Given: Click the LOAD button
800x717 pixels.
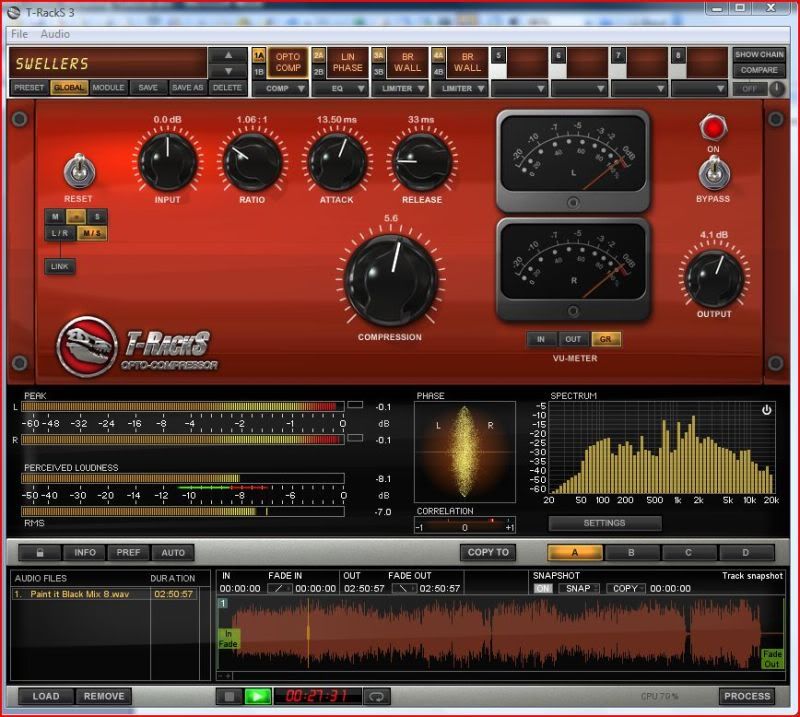Looking at the screenshot, I should pos(46,696).
